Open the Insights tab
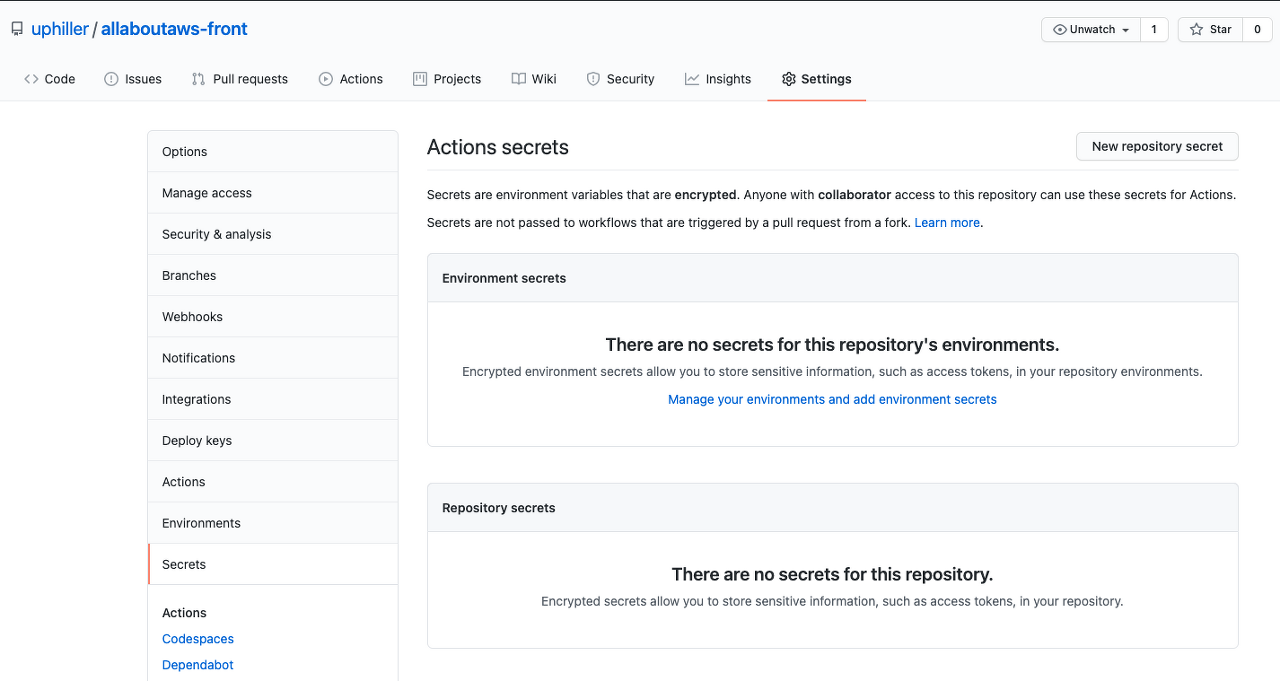The image size is (1280, 681). (718, 79)
